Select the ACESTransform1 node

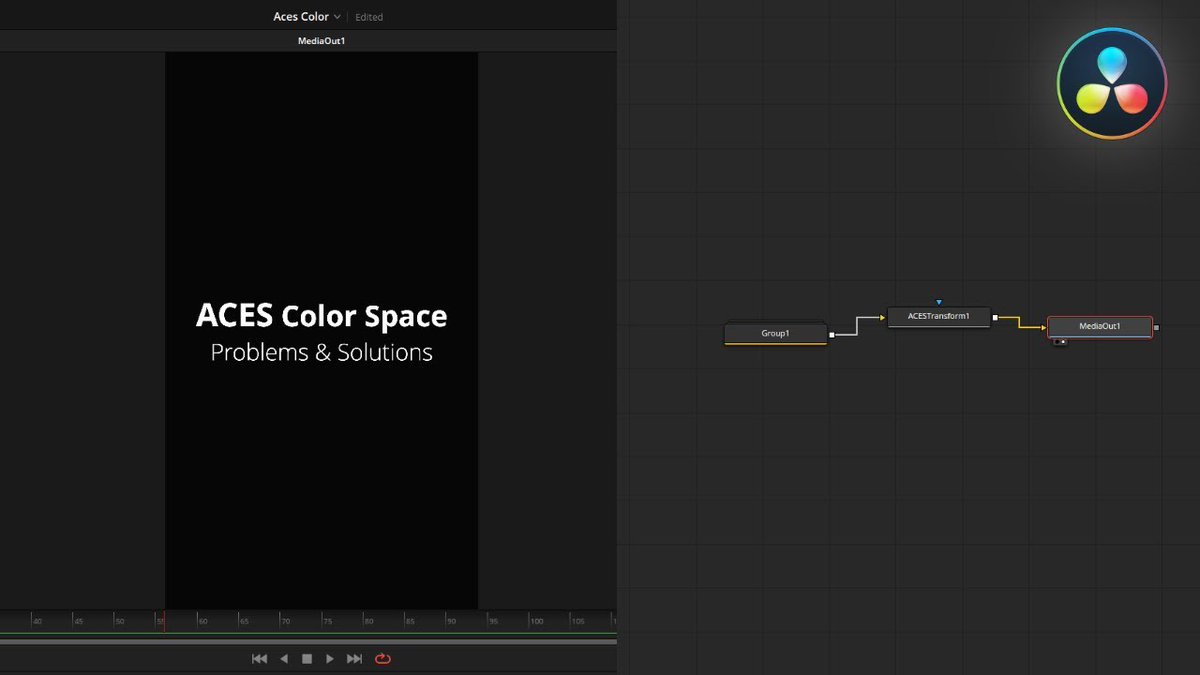[x=939, y=317]
